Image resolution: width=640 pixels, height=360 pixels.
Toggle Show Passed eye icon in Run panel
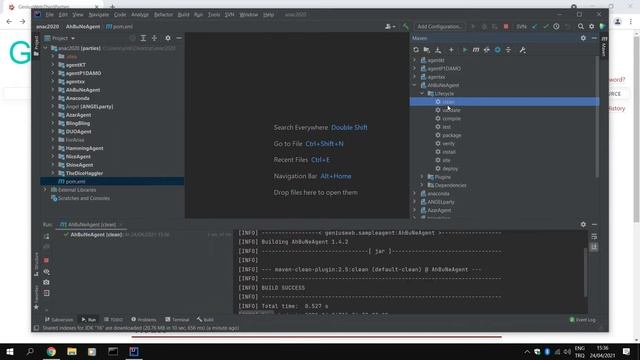point(46,271)
